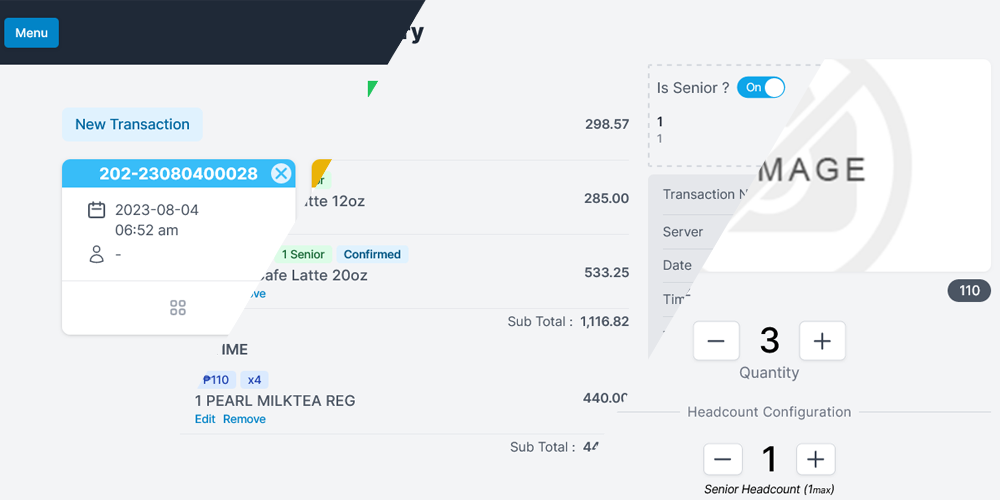Image resolution: width=1000 pixels, height=500 pixels.
Task: Click the ₱110 price tag
Action: [x=216, y=380]
